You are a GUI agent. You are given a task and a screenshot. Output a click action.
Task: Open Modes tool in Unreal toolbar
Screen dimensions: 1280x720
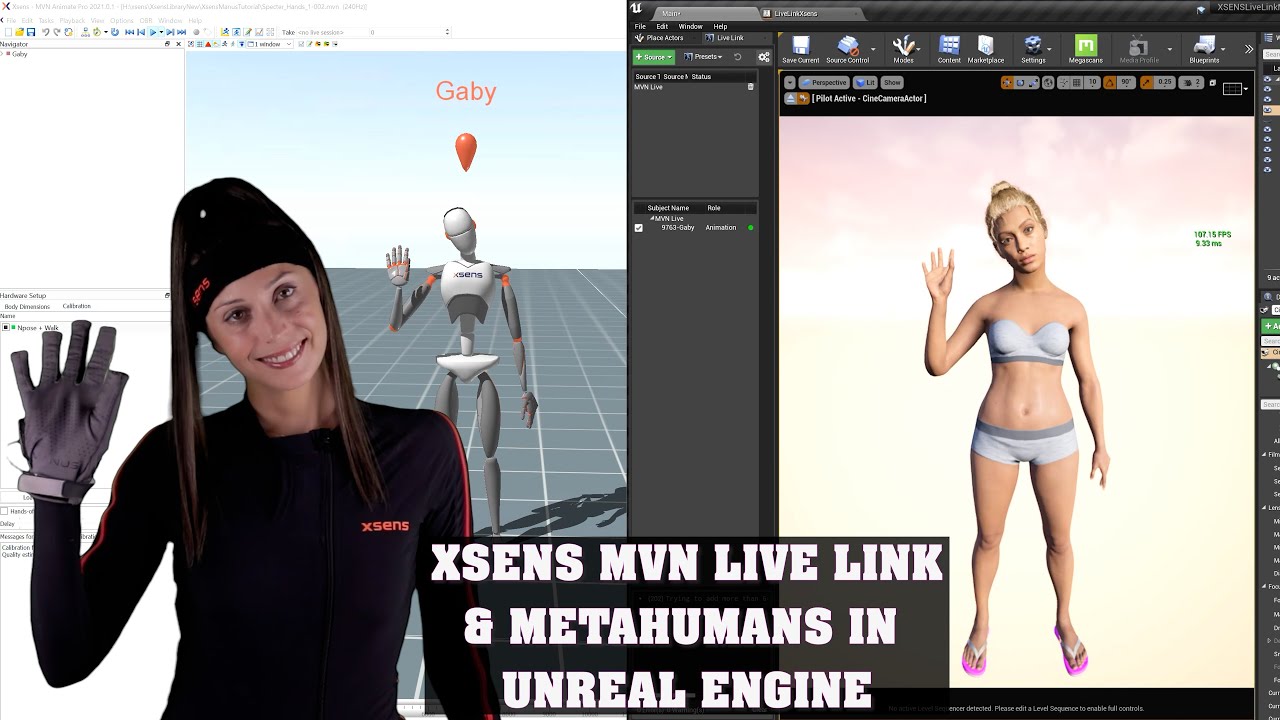(903, 49)
